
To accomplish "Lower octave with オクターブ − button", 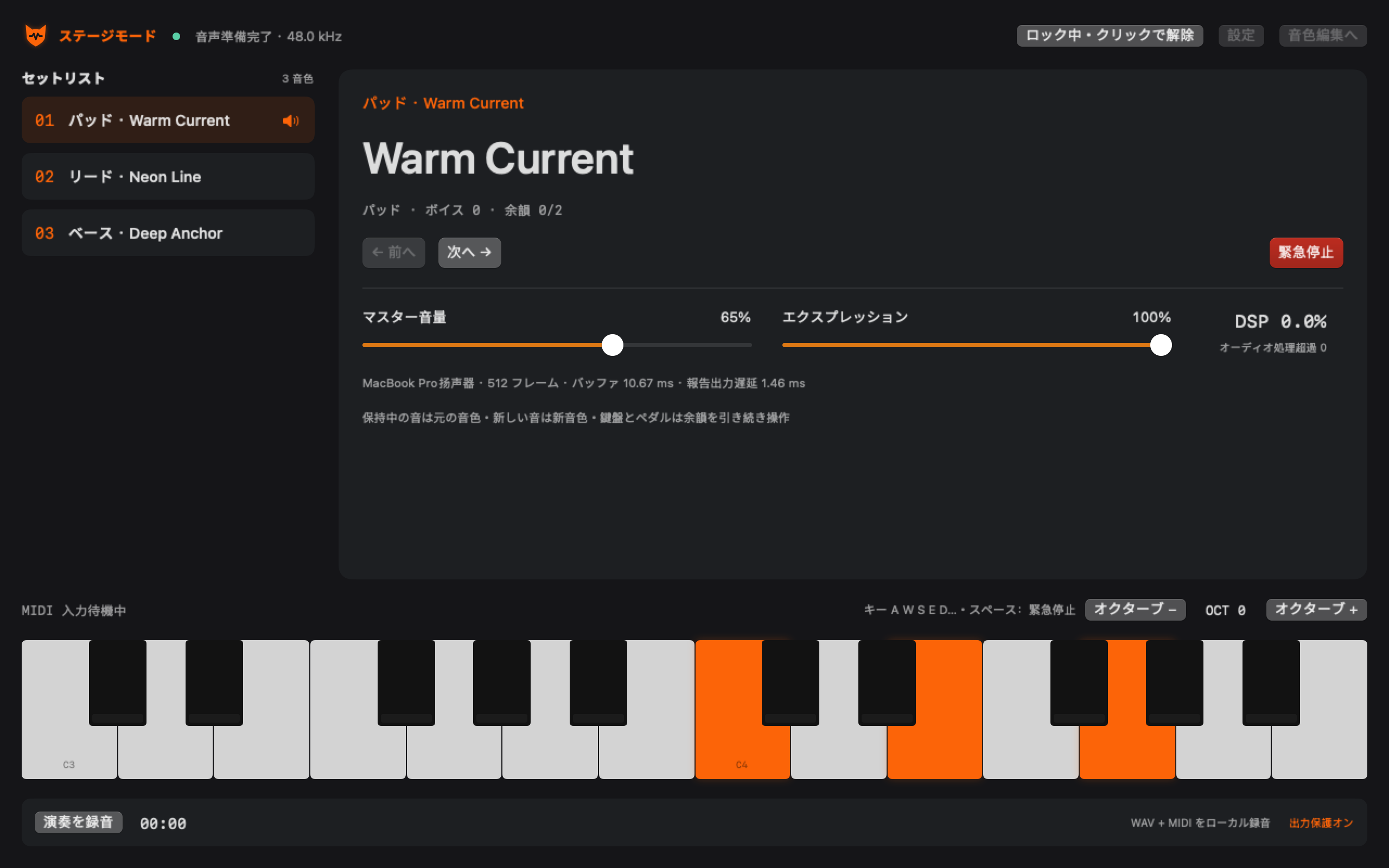I will click(1135, 609).
